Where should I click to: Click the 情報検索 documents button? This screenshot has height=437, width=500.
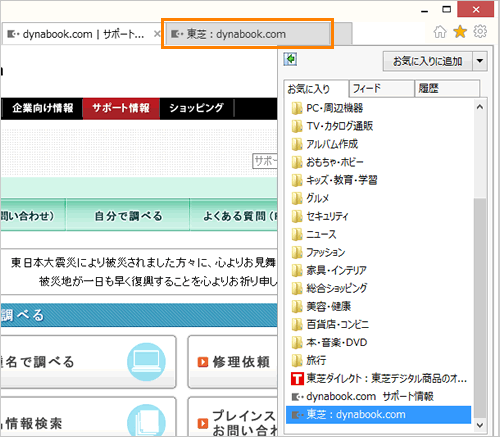tap(88, 417)
